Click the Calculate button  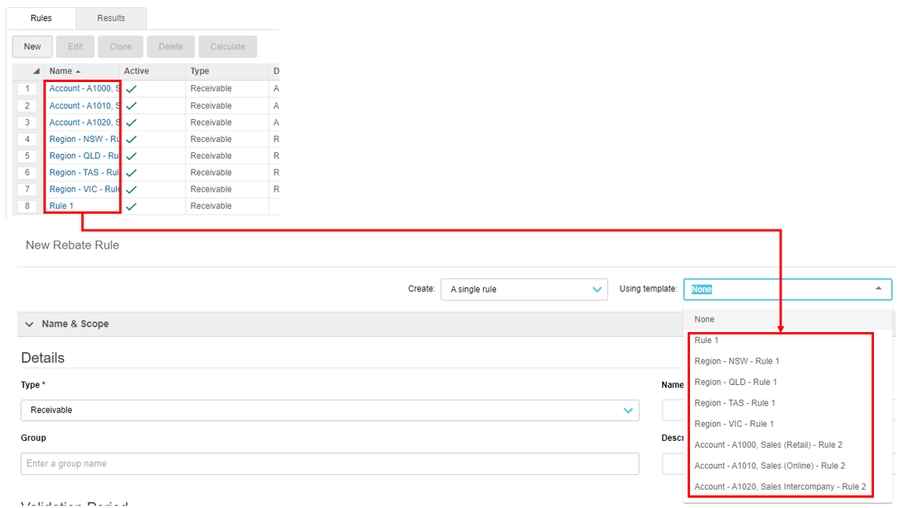click(227, 47)
